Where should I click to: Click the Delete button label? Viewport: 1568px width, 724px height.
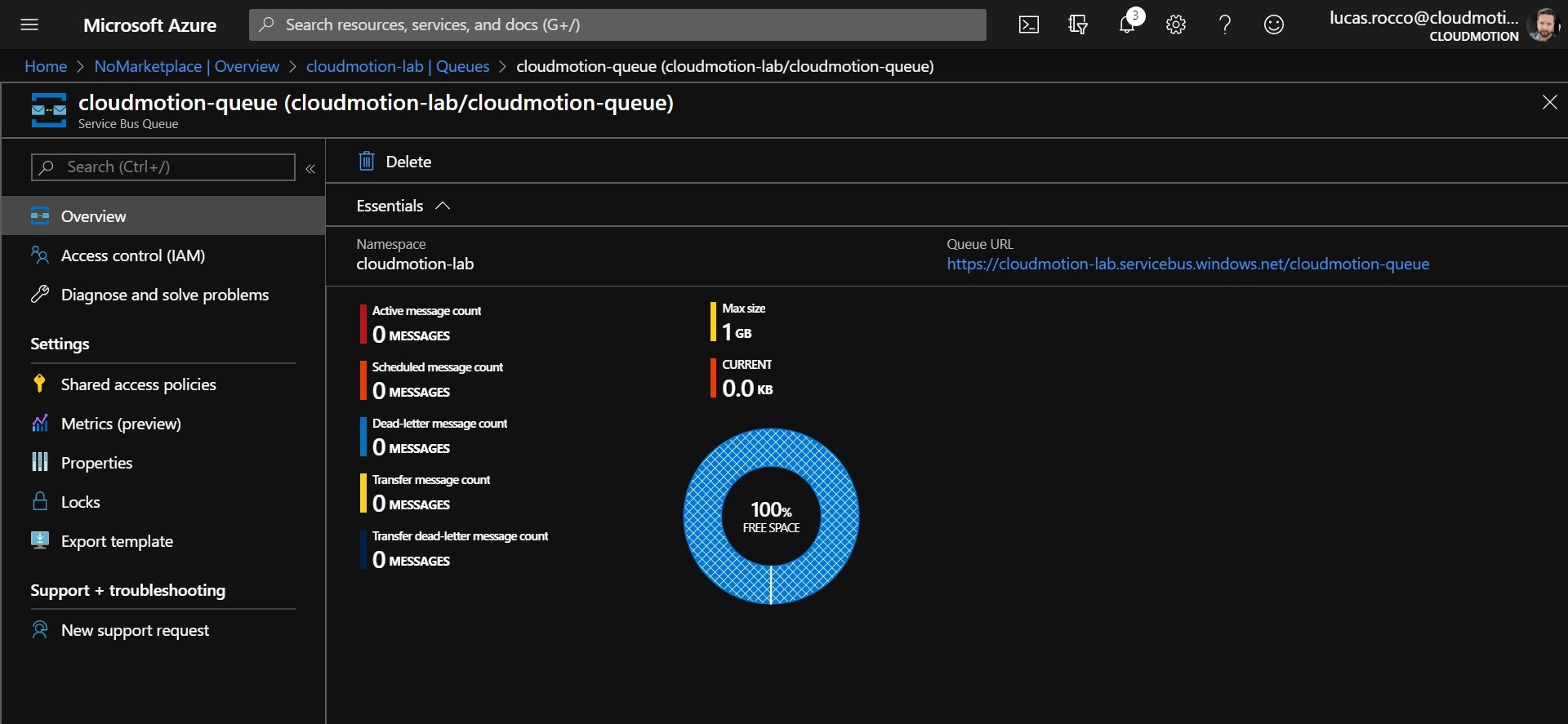click(408, 162)
